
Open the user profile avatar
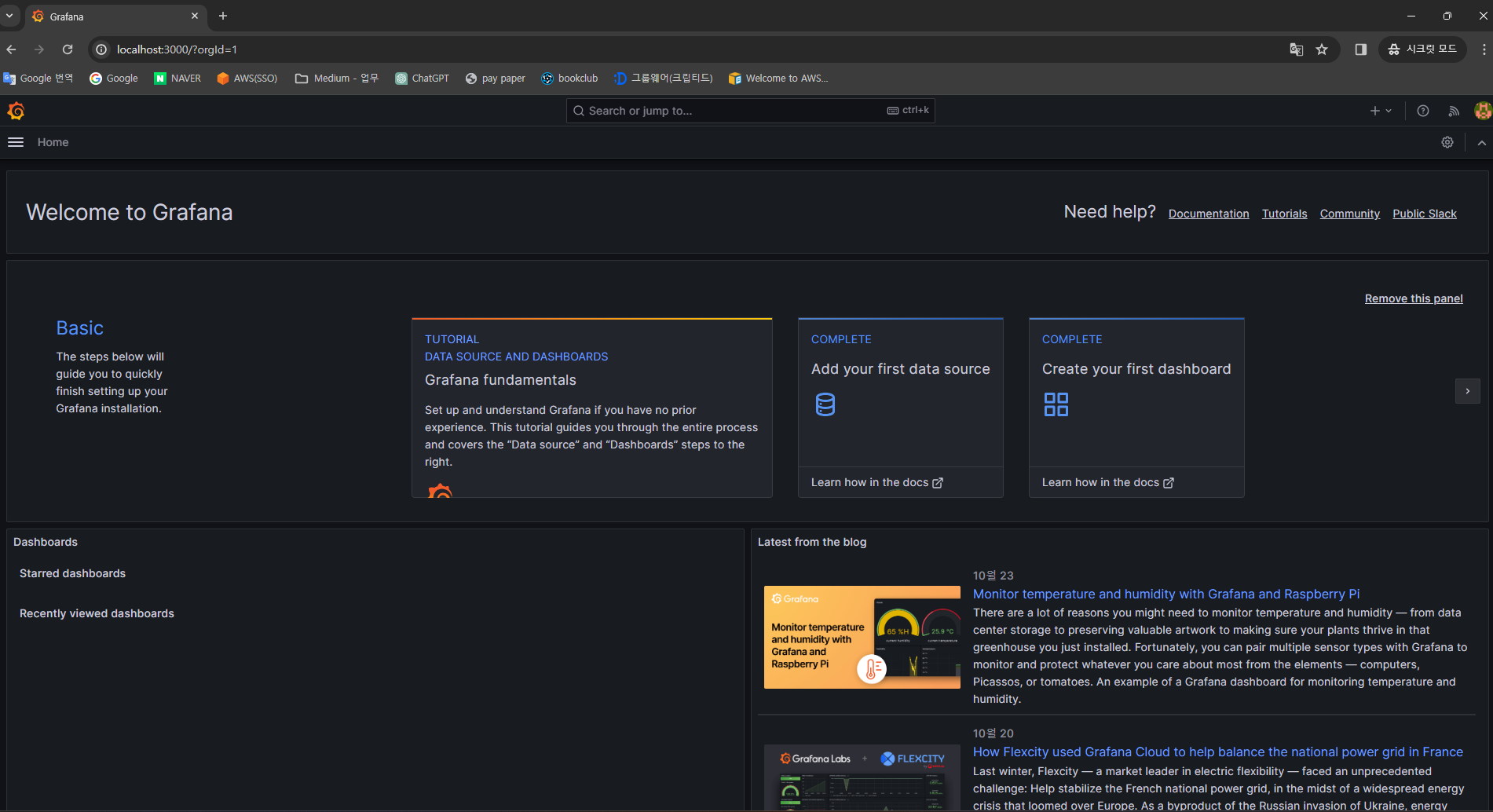coord(1483,111)
